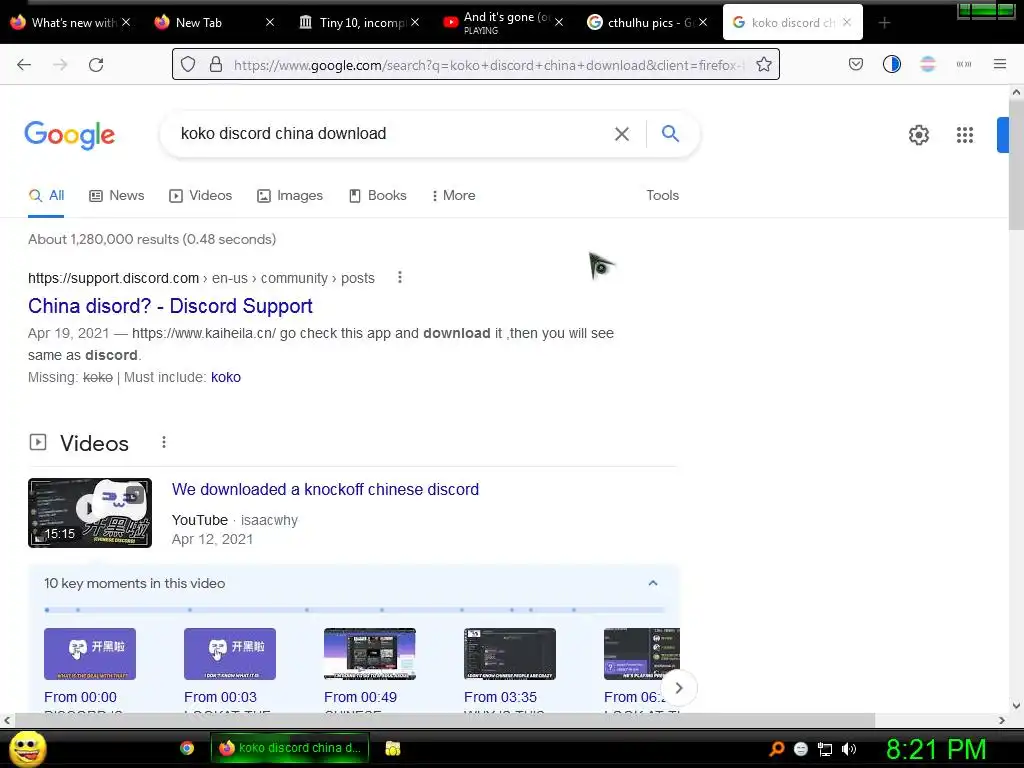Clear the Google search box
Viewport: 1024px width, 768px height.
622,134
